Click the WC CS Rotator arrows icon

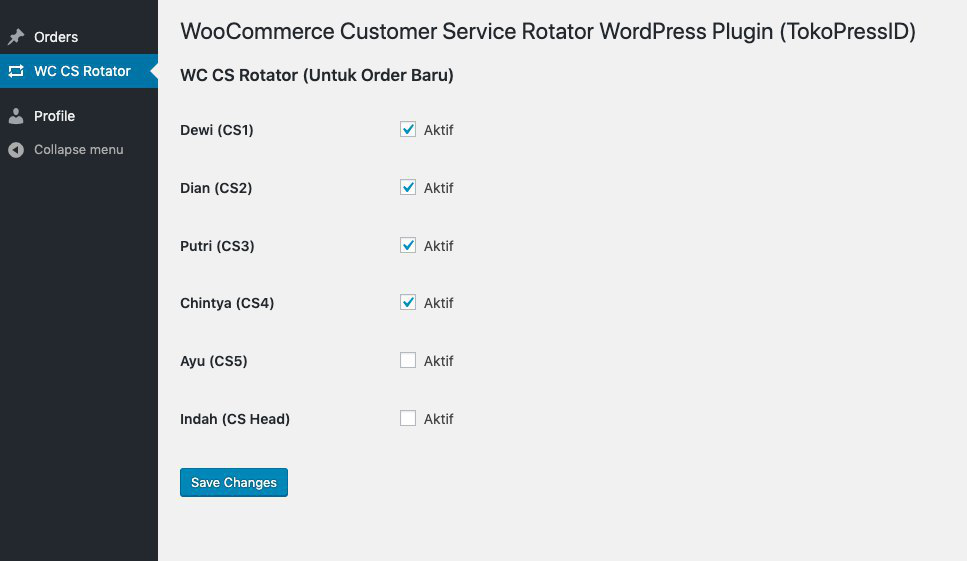point(16,71)
